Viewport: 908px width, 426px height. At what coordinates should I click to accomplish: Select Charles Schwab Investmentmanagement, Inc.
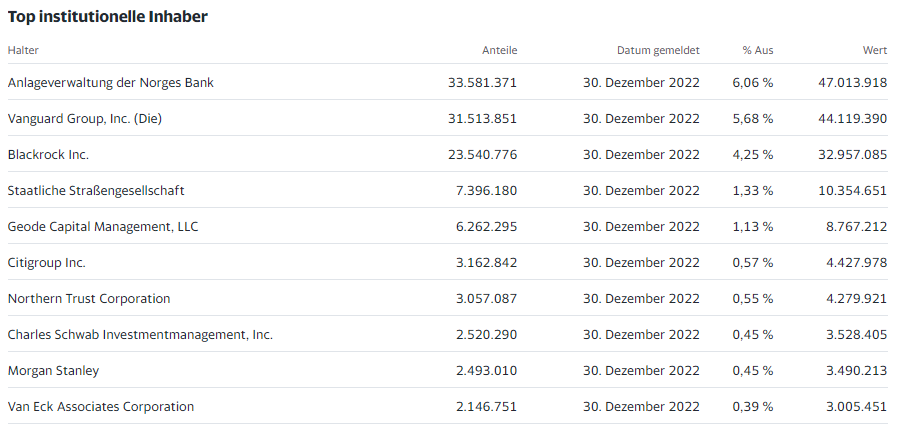140,335
